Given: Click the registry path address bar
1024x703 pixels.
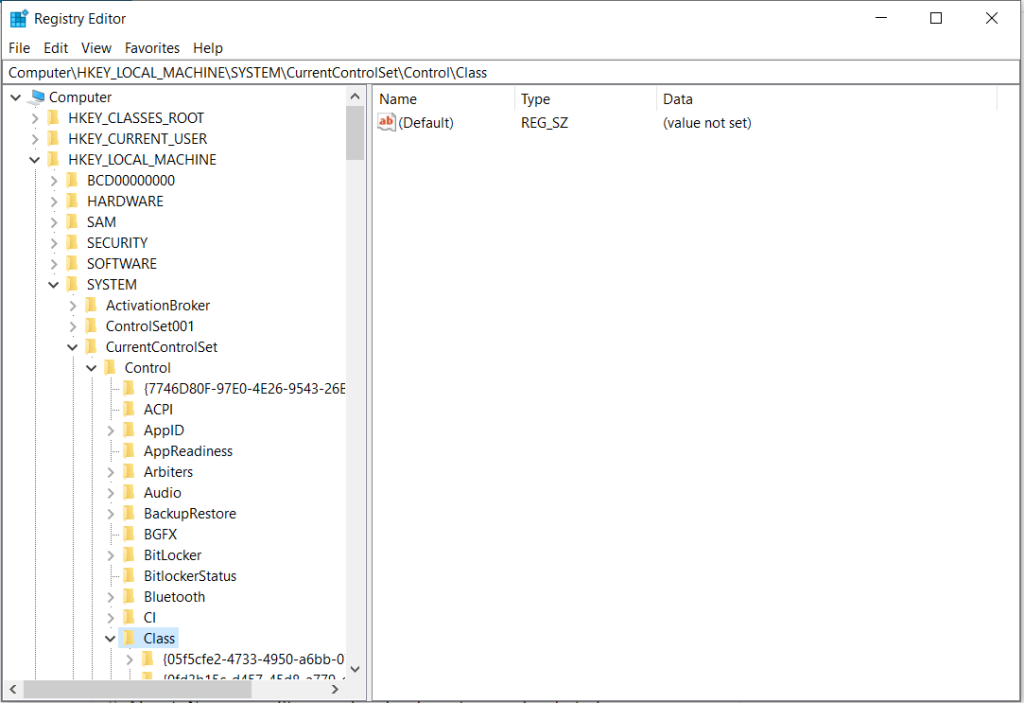Looking at the screenshot, I should click(511, 73).
